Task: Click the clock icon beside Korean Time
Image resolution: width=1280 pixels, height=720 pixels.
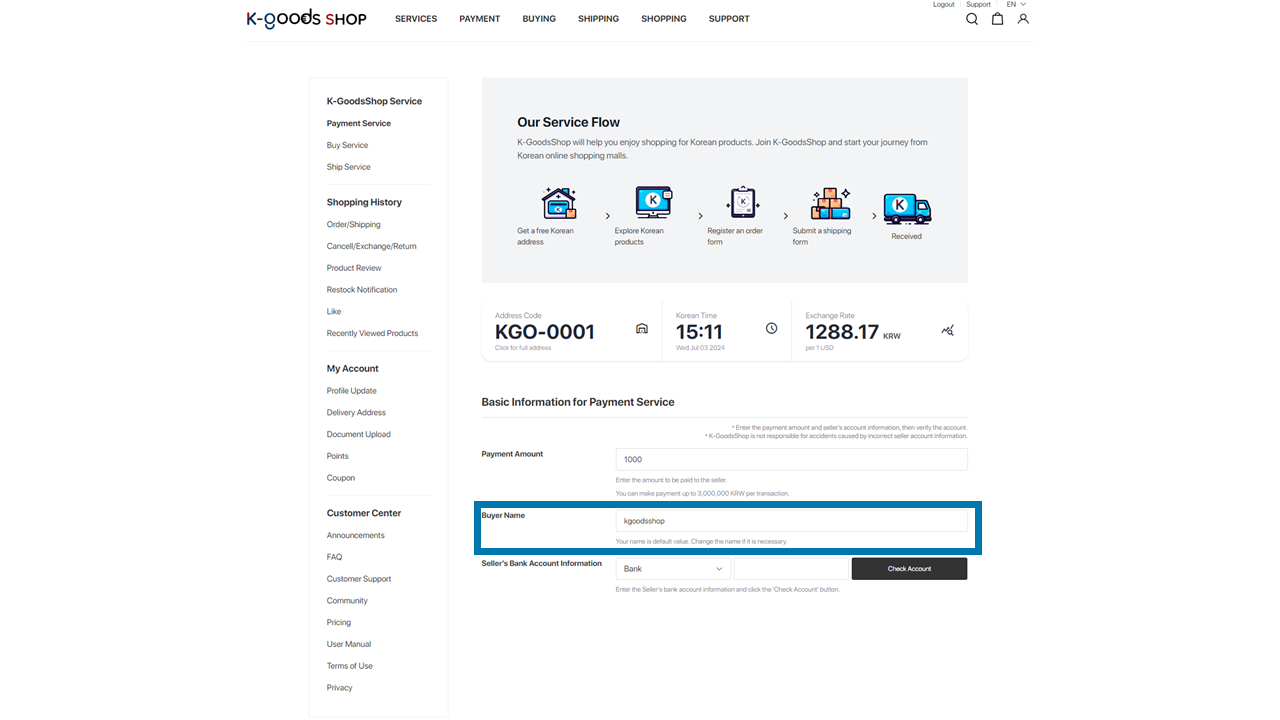Action: point(771,328)
